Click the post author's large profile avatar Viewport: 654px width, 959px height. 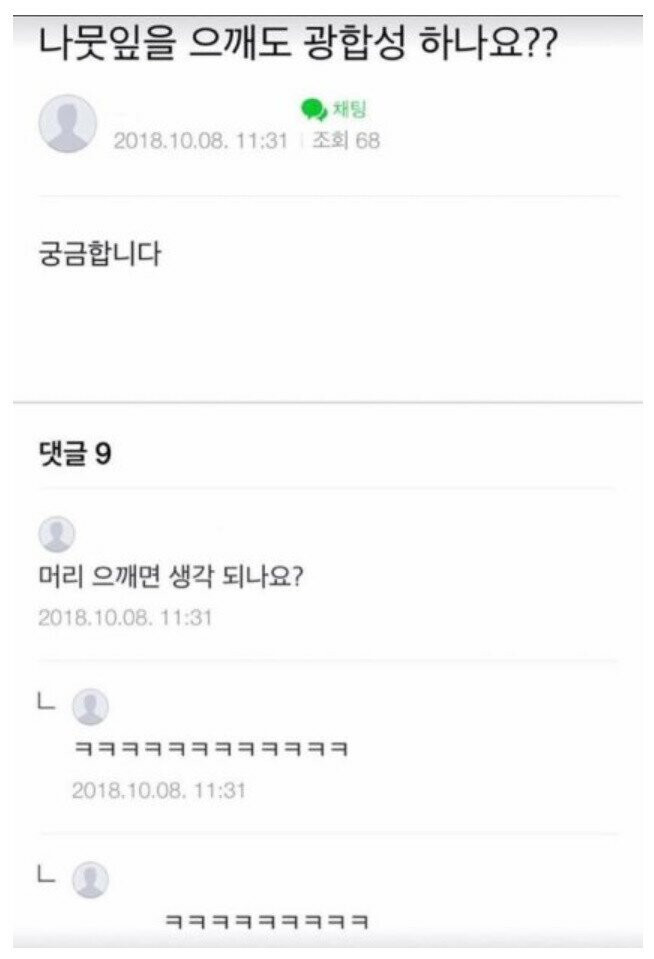[x=67, y=125]
